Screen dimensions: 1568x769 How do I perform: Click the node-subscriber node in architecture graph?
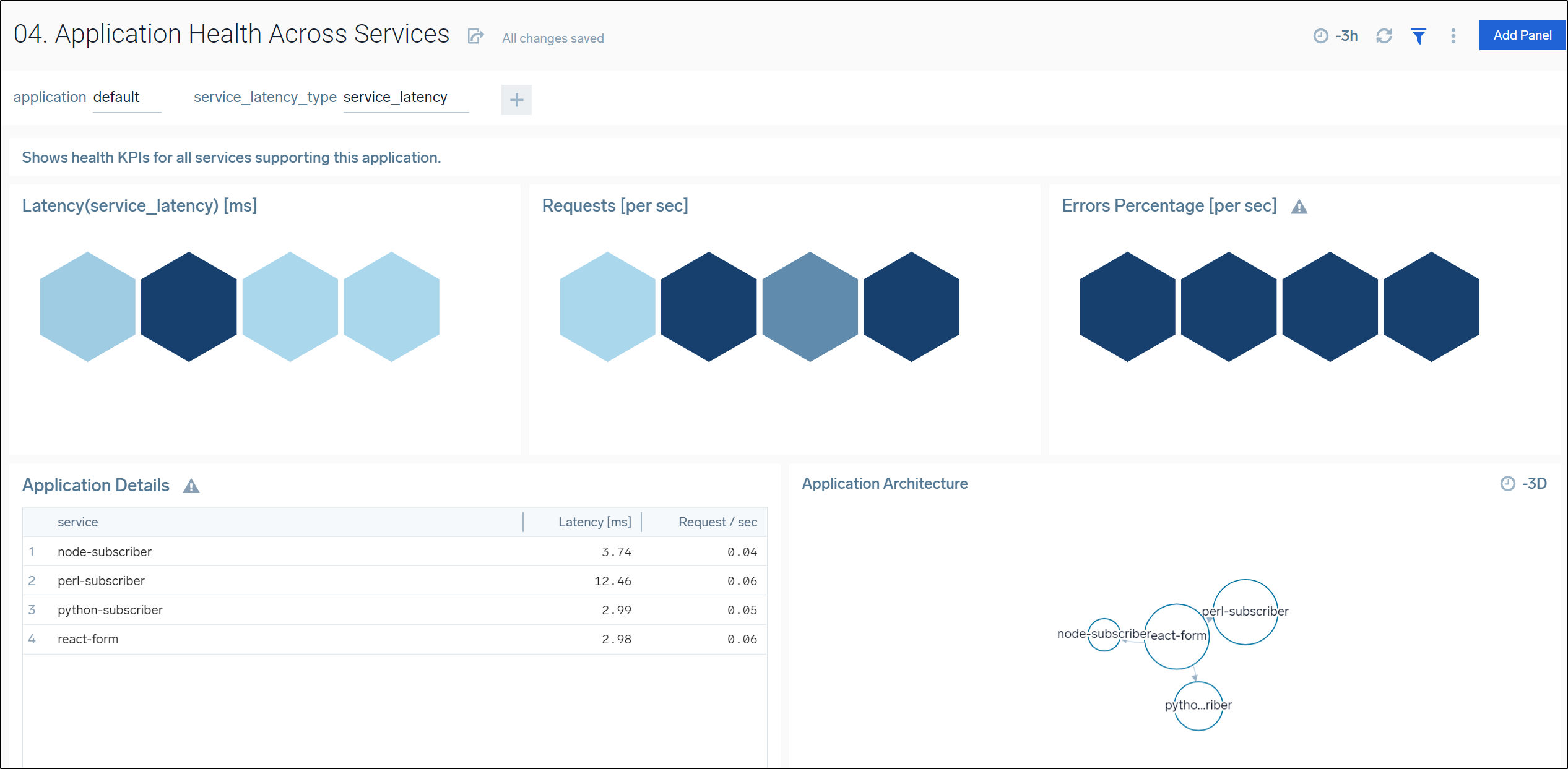pos(1104,634)
